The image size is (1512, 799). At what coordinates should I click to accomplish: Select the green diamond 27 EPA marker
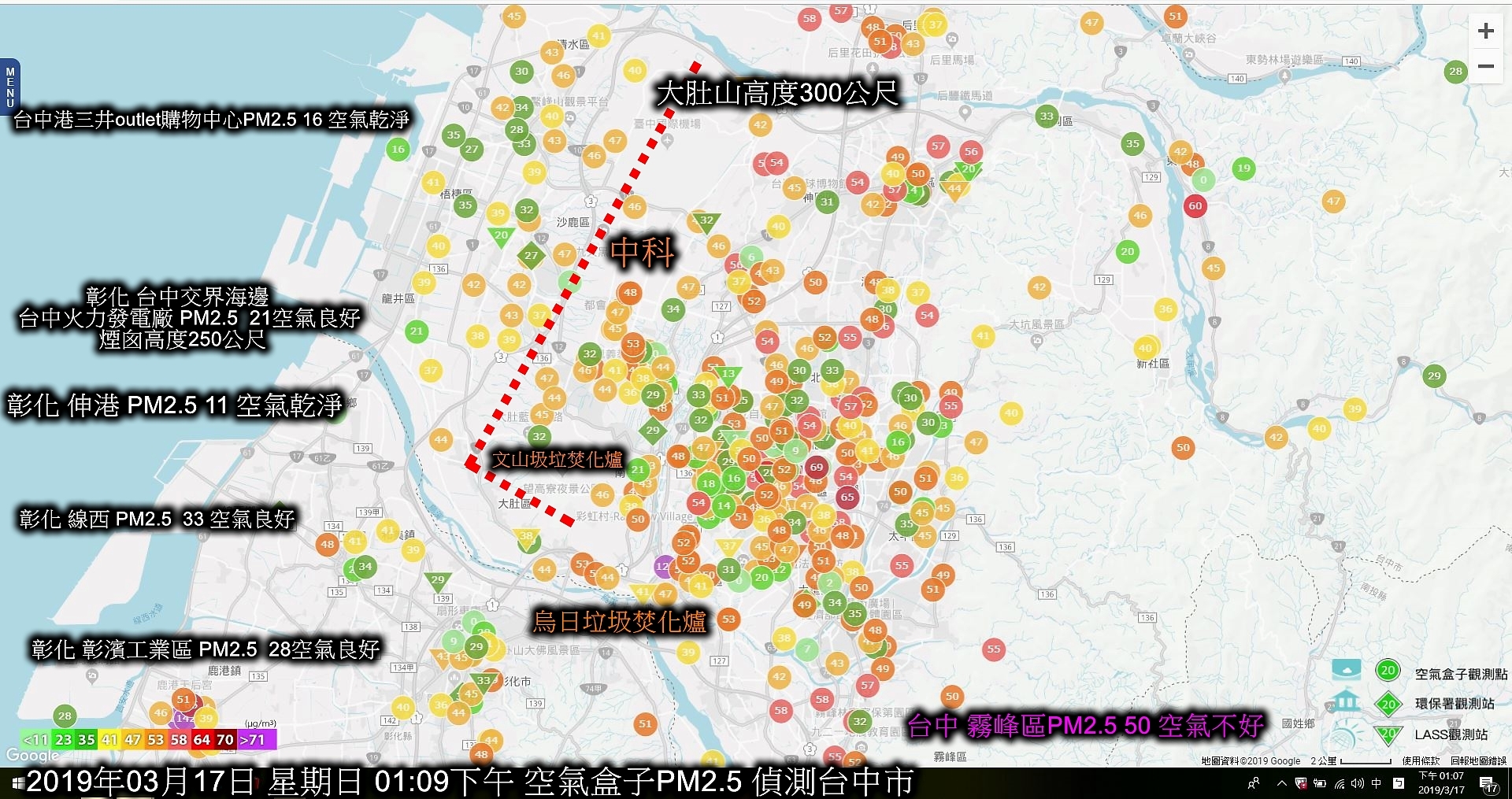click(532, 255)
